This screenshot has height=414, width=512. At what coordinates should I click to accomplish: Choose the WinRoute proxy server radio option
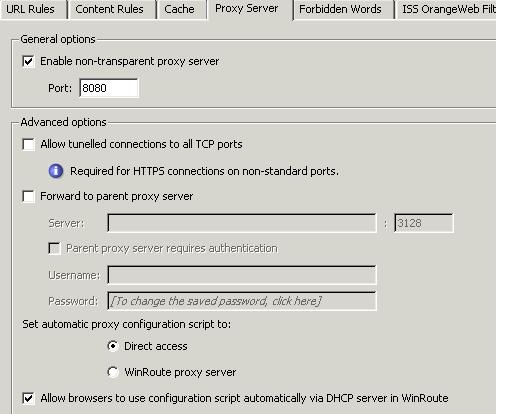[x=113, y=372]
